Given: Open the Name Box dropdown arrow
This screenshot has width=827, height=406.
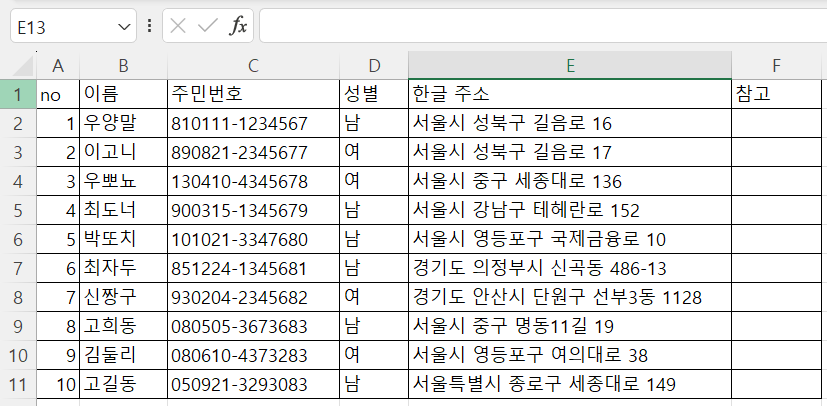Looking at the screenshot, I should pyautogui.click(x=124, y=26).
